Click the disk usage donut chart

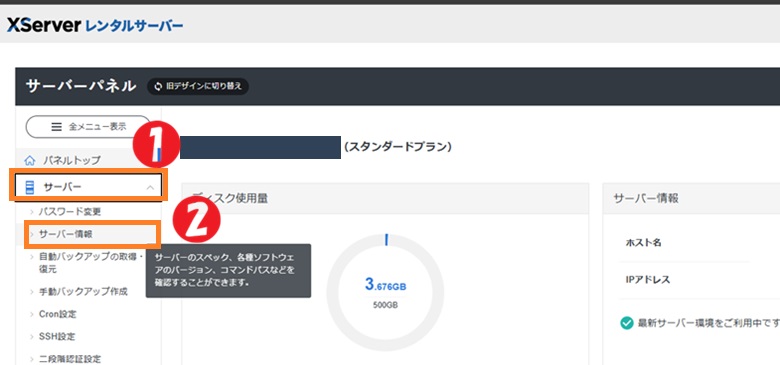385,292
